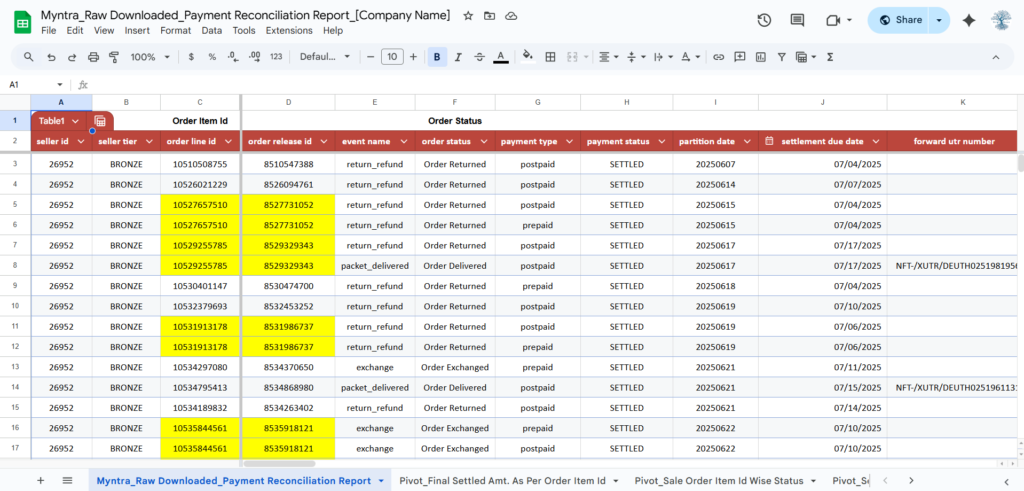Screen dimensions: 1024x491
Task: Click the insert link icon
Action: point(718,57)
